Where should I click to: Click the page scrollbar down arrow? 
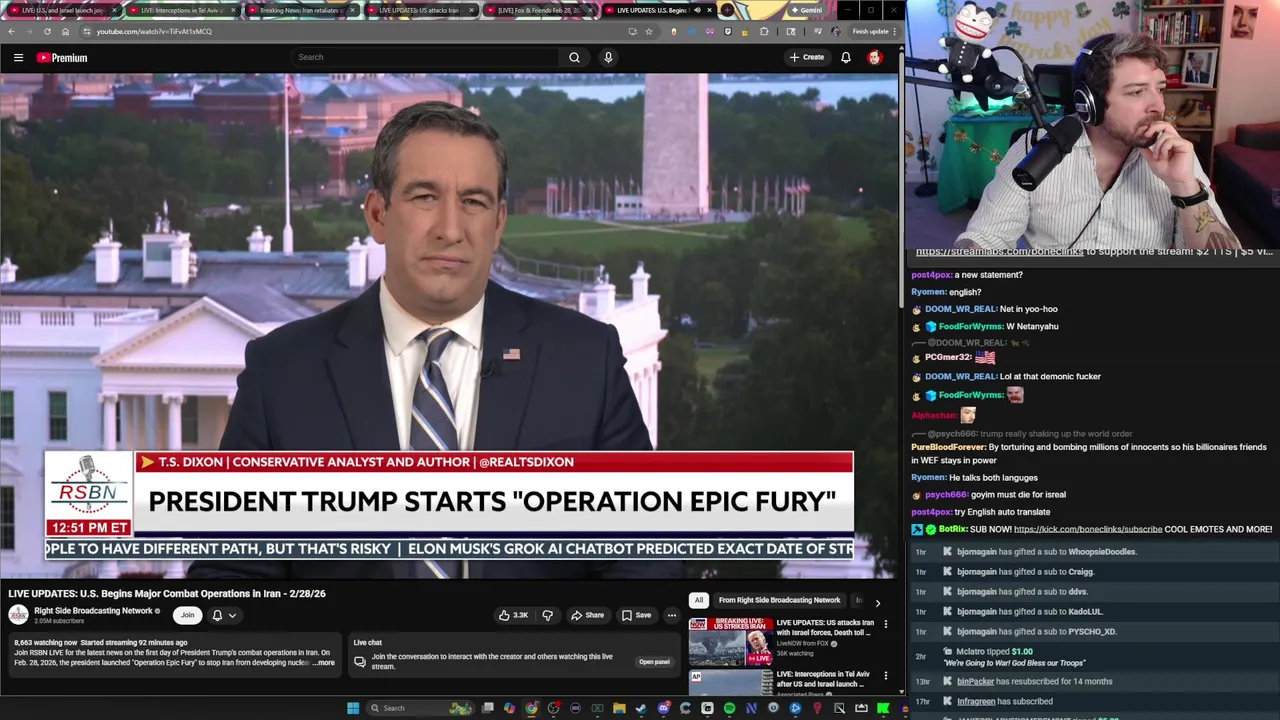pos(901,692)
